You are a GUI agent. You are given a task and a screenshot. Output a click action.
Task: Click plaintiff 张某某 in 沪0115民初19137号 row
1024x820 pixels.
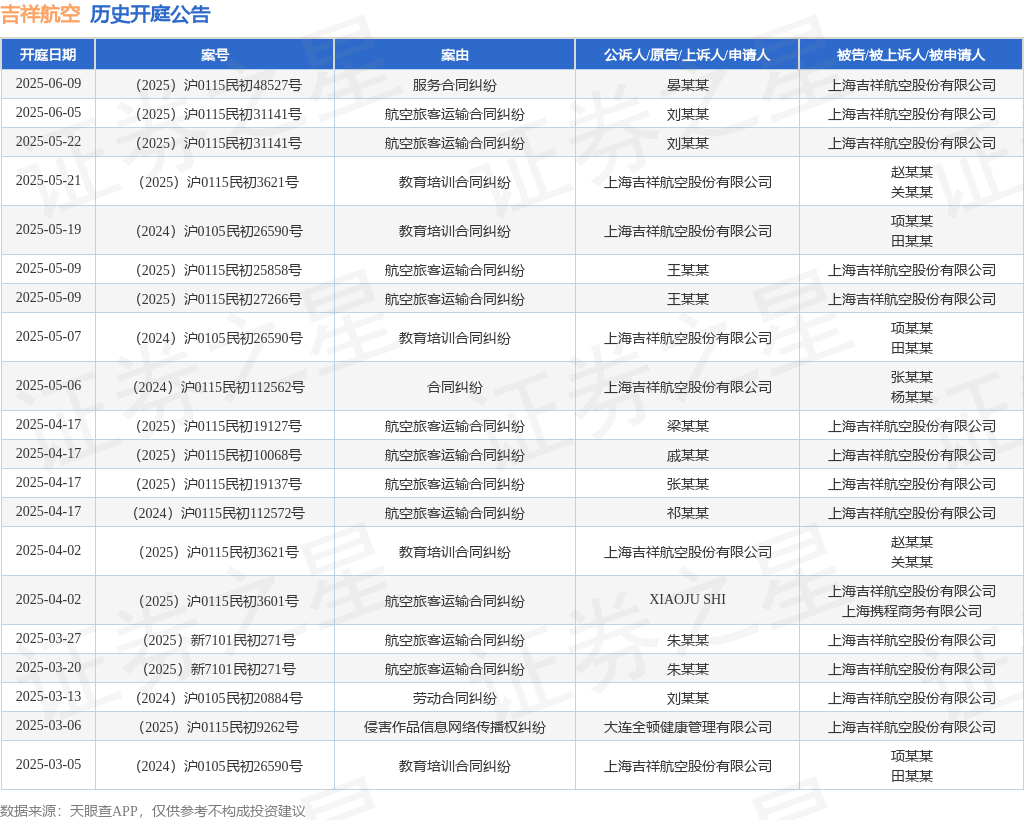click(688, 484)
